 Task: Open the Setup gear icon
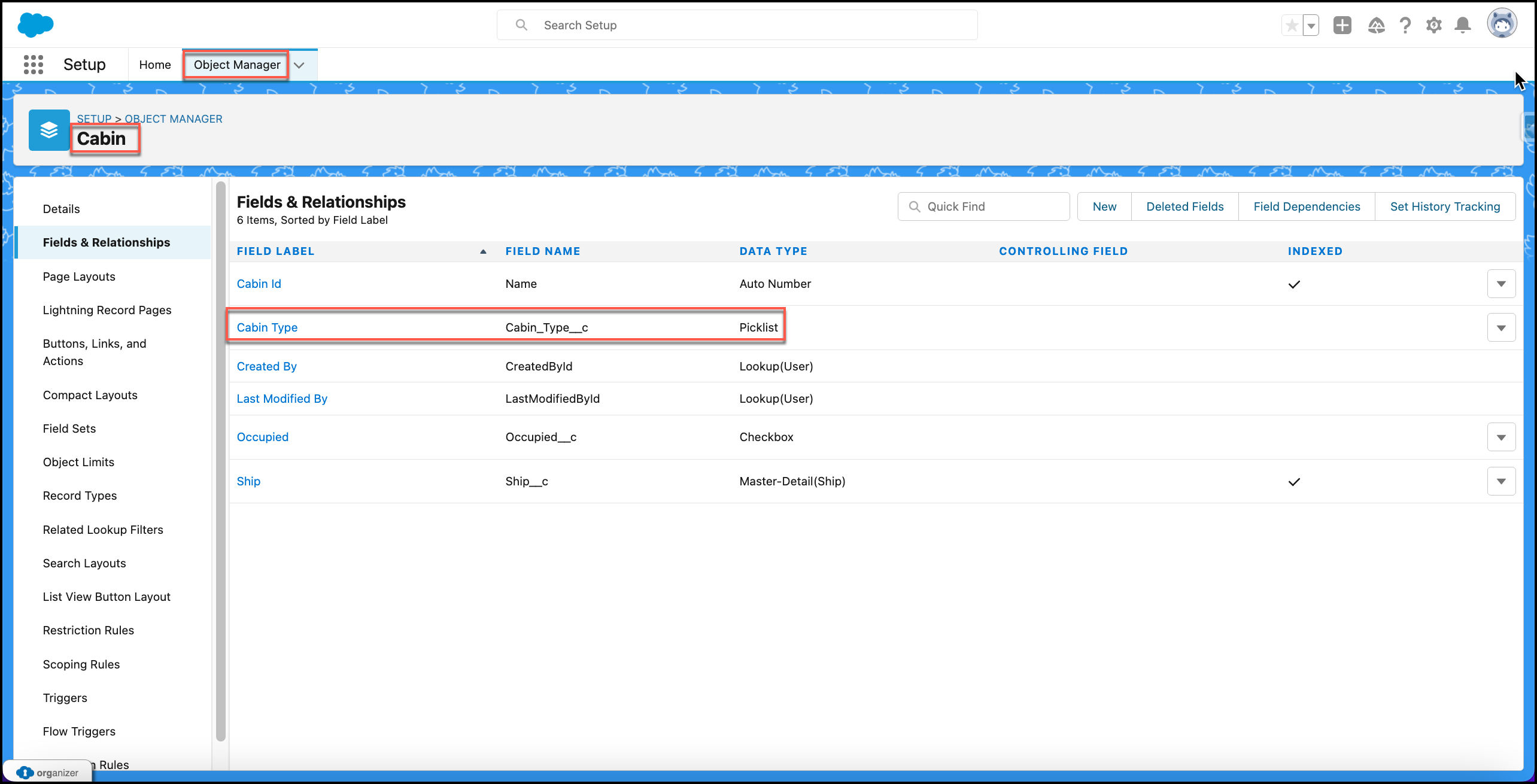click(x=1433, y=25)
